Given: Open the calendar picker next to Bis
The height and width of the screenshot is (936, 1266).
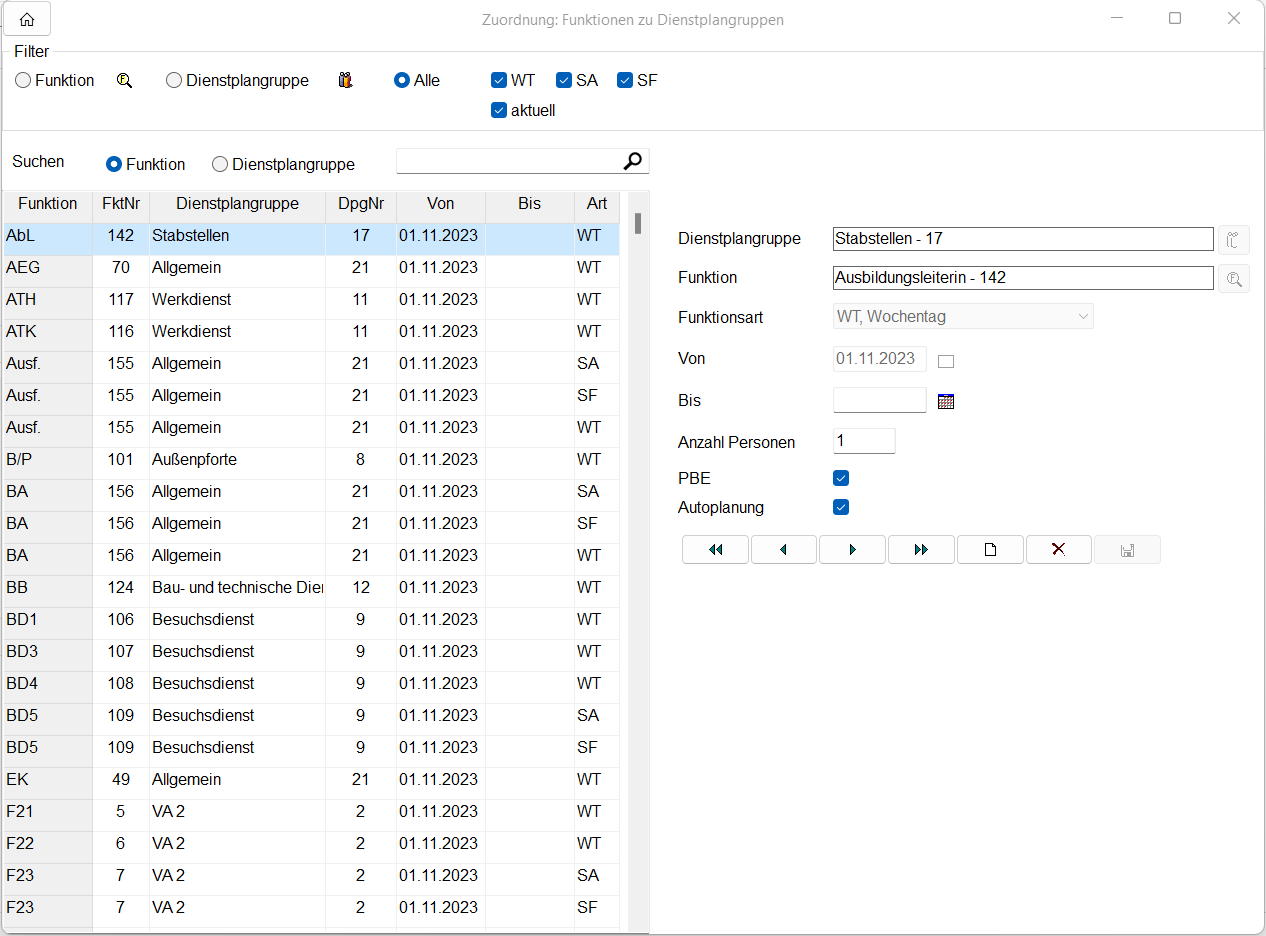Looking at the screenshot, I should click(946, 401).
